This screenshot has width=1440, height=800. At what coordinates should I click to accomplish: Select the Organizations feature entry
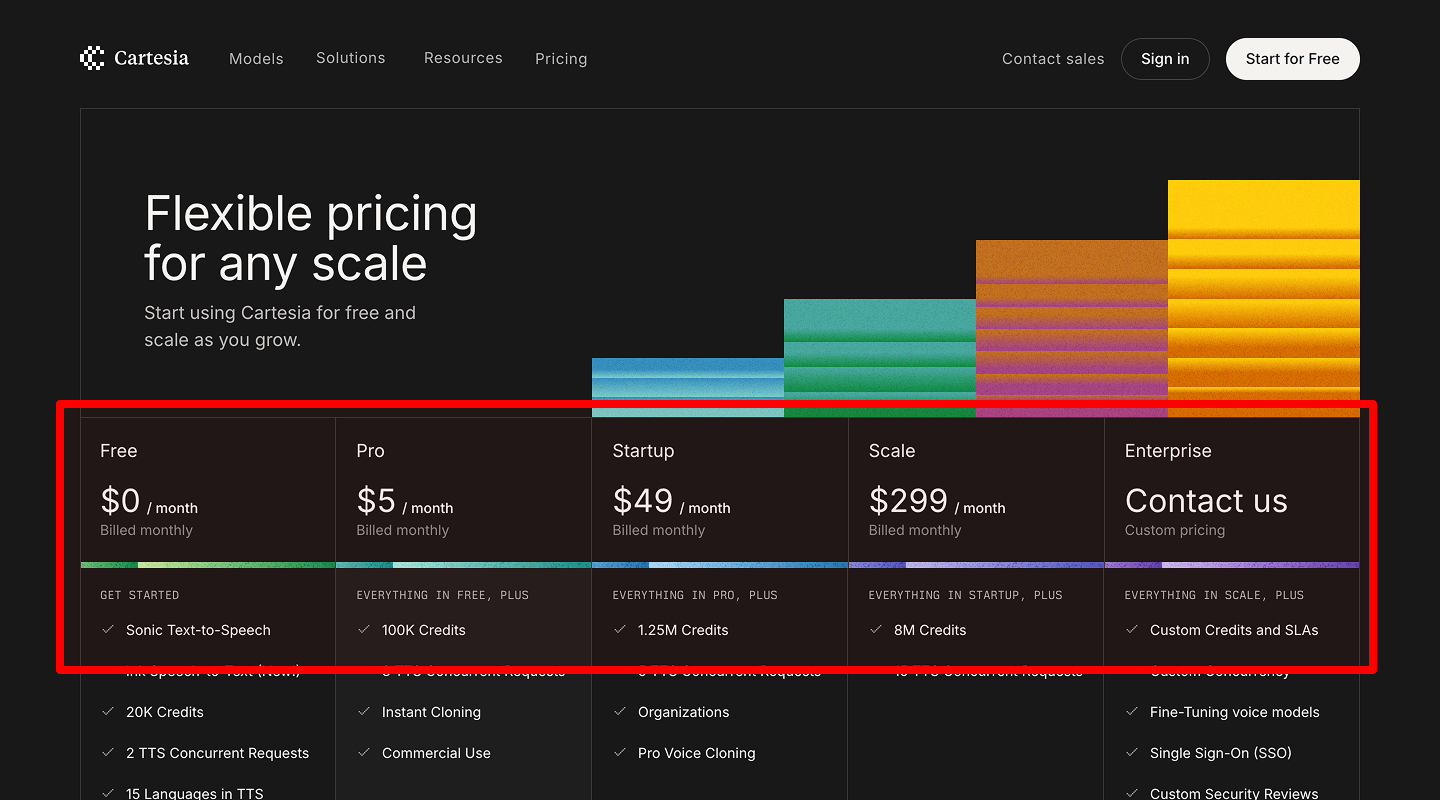(x=684, y=712)
